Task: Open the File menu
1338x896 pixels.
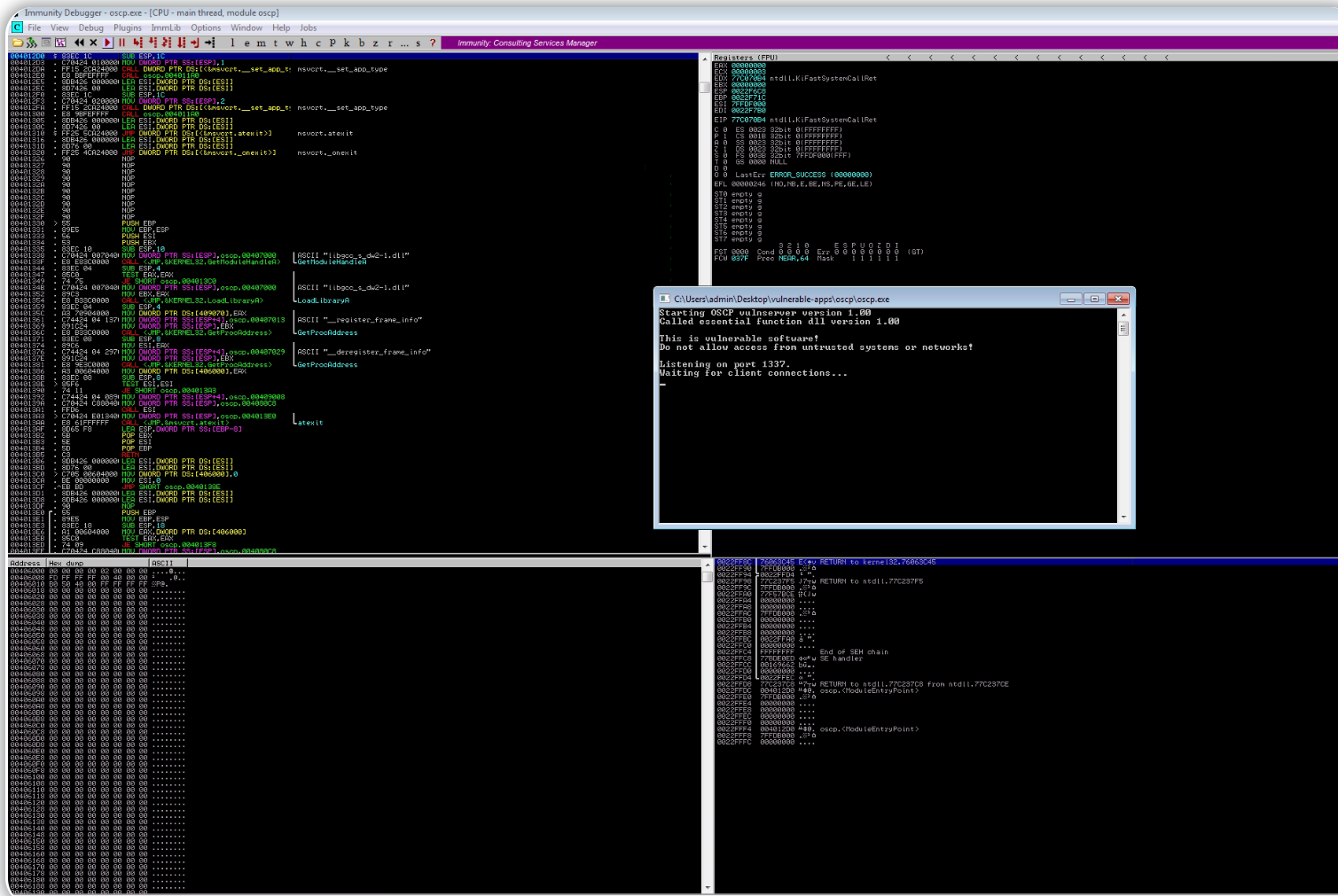Action: [x=35, y=27]
